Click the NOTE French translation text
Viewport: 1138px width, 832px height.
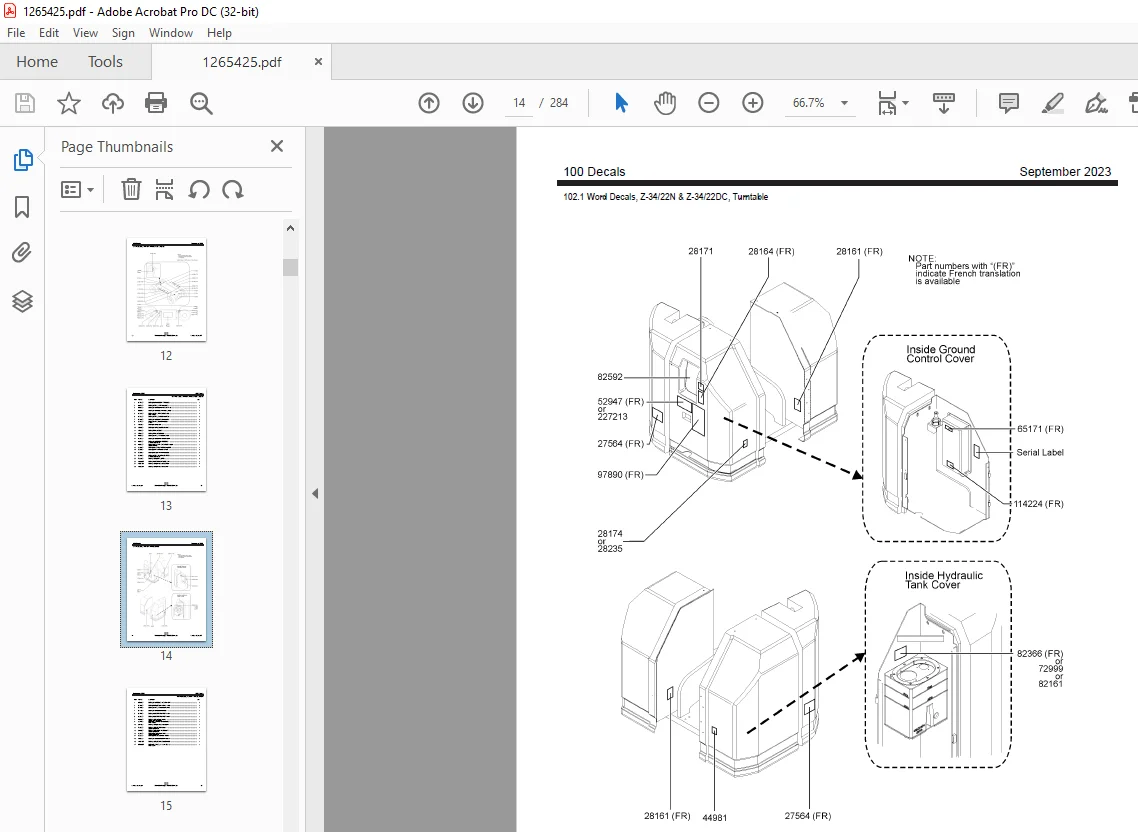click(964, 270)
